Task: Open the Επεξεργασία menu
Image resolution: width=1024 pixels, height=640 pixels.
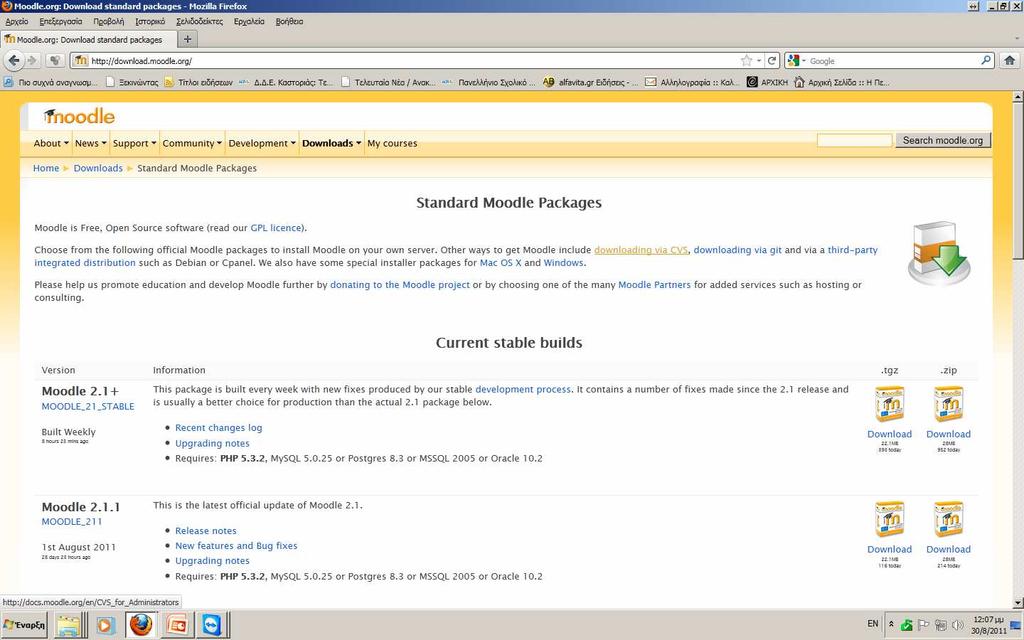Action: click(x=61, y=22)
